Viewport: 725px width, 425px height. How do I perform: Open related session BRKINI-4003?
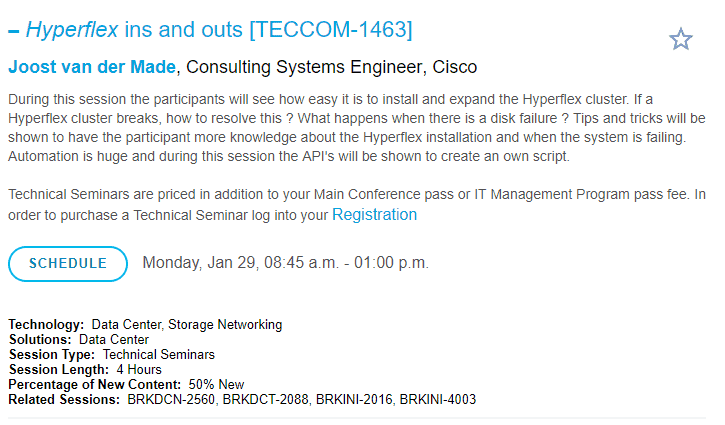[437, 400]
